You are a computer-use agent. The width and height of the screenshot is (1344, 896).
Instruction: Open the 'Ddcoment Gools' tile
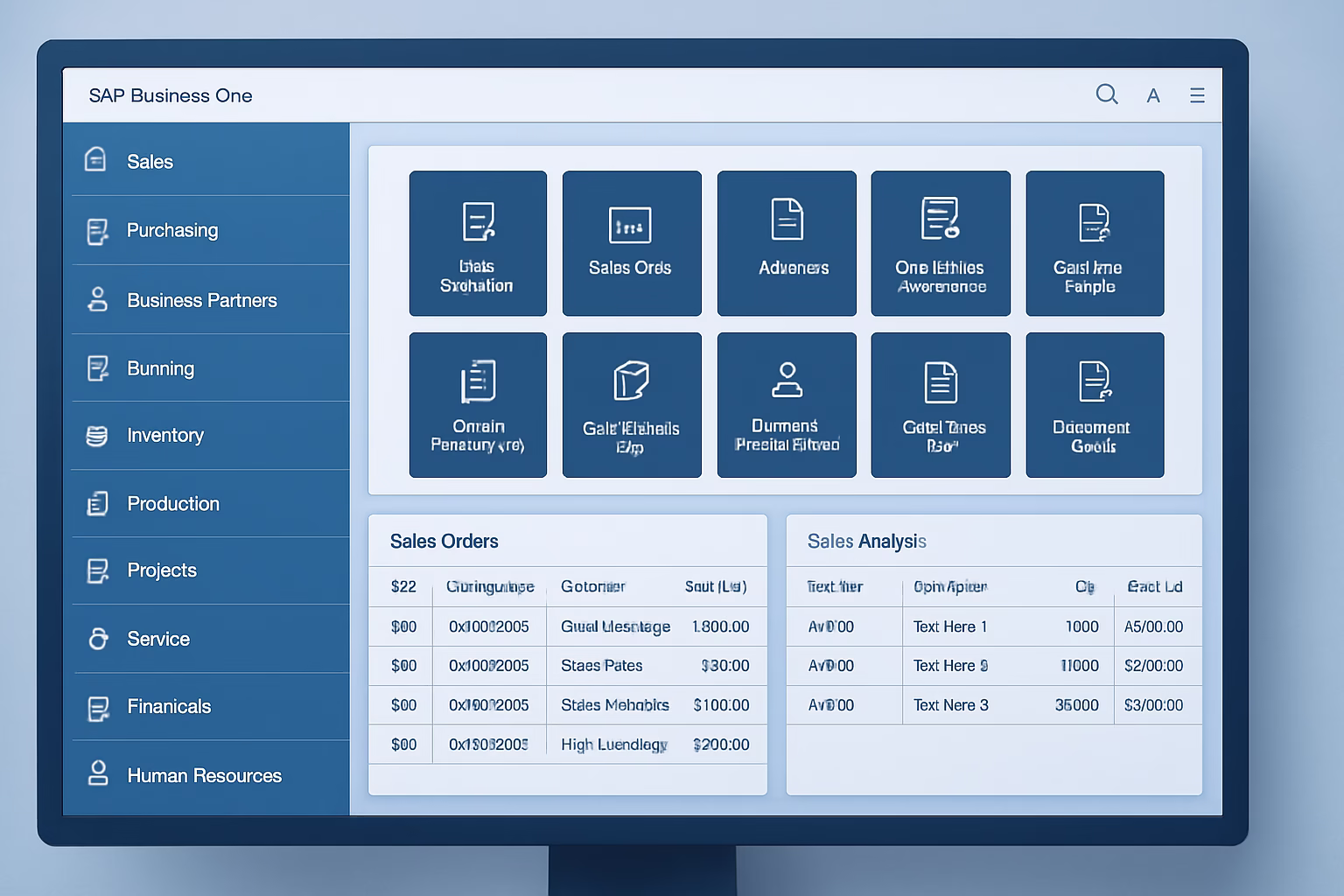[x=1095, y=405]
